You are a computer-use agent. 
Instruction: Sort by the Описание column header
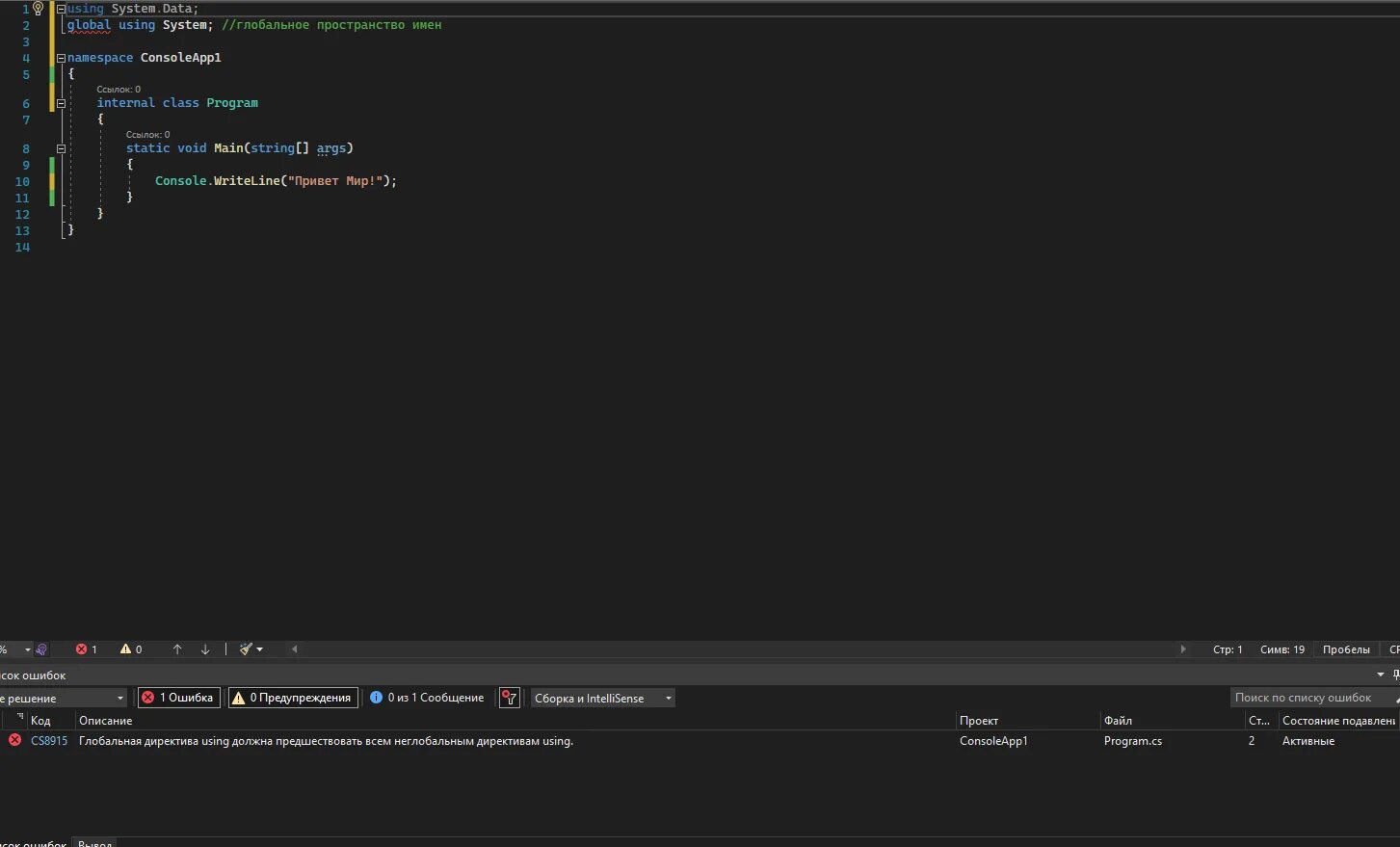pyautogui.click(x=106, y=721)
